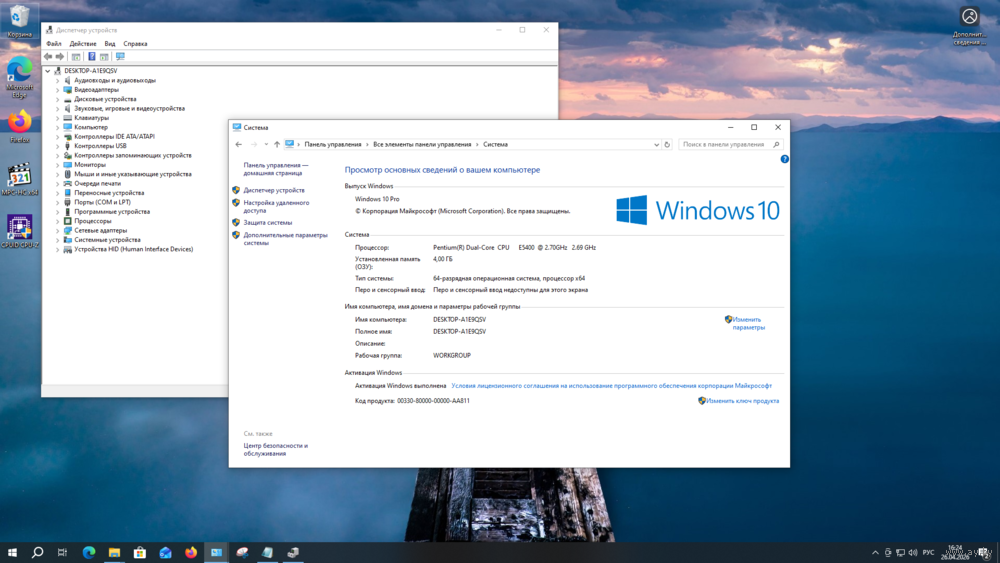Click the control panel search field
The image size is (1000, 563).
point(725,144)
